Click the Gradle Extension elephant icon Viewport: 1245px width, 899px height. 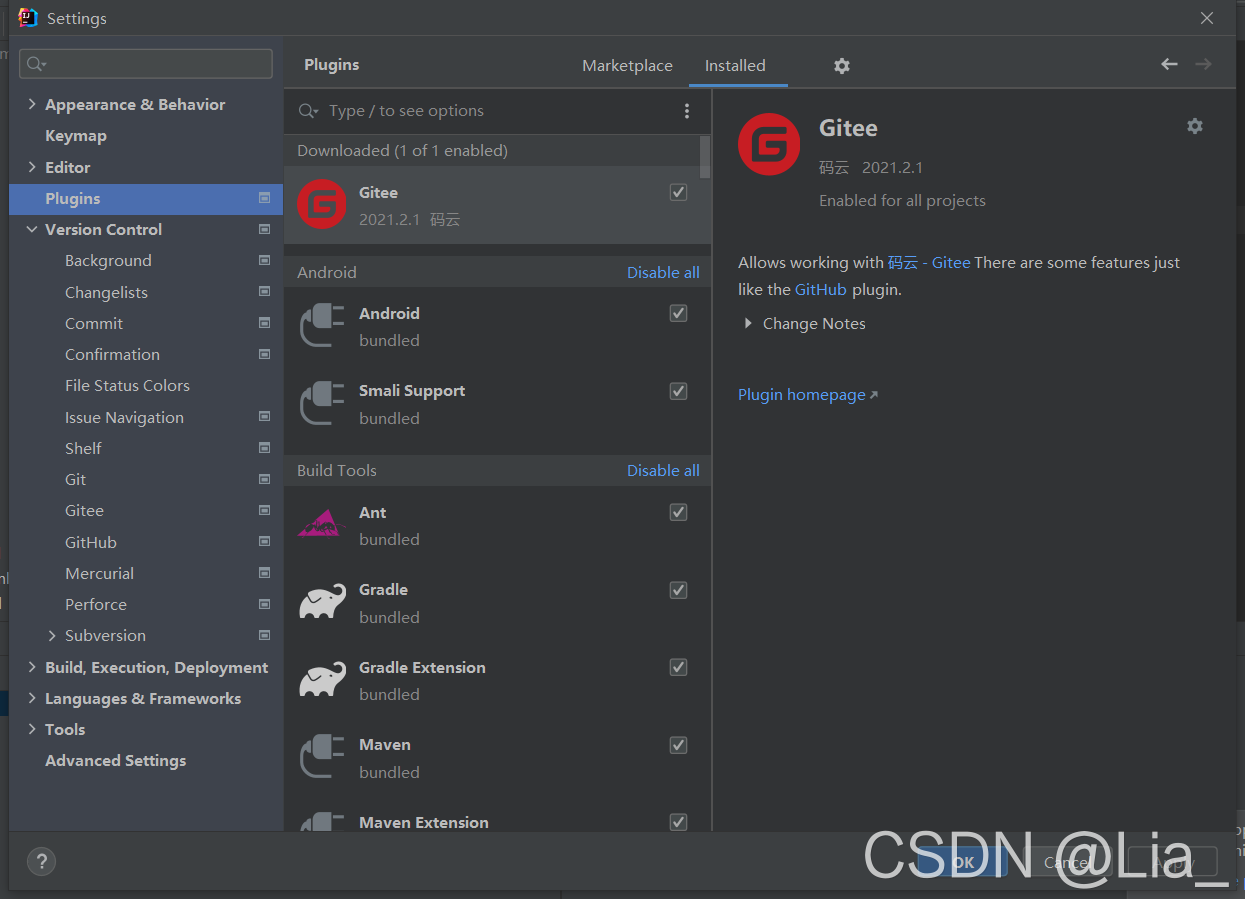pos(322,680)
